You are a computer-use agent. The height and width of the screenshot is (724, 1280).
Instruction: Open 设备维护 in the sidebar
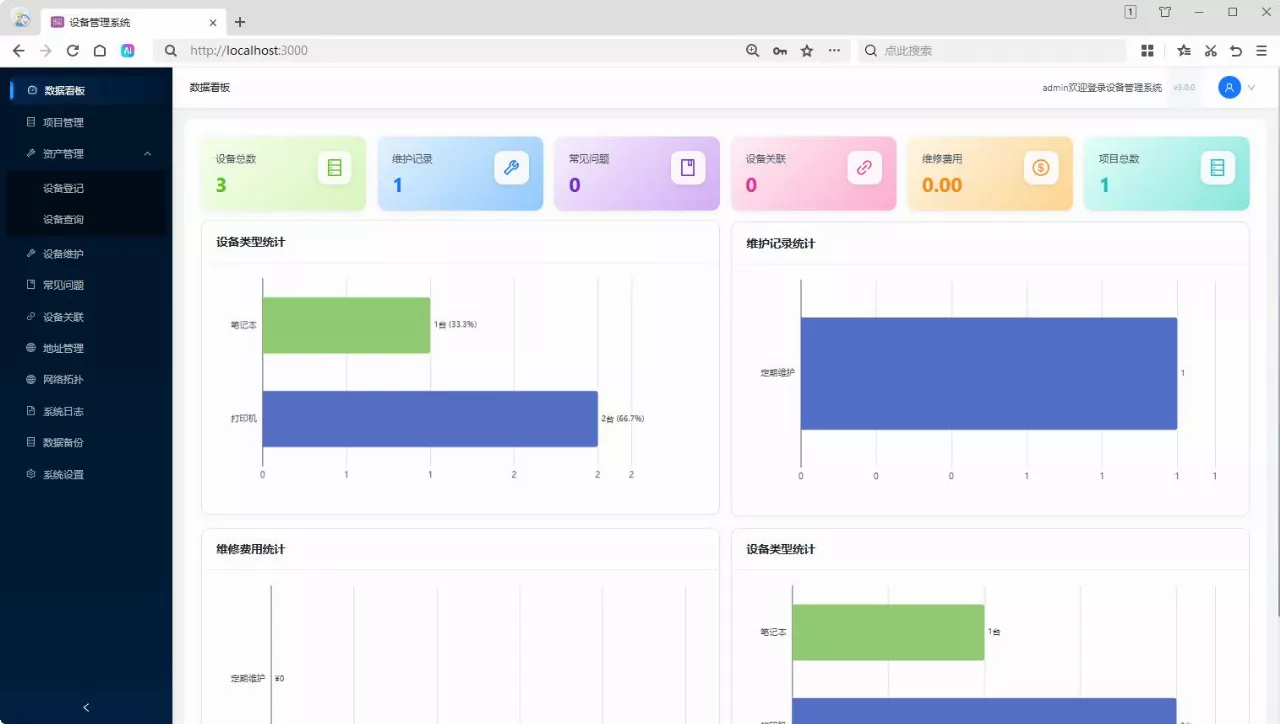click(x=86, y=254)
